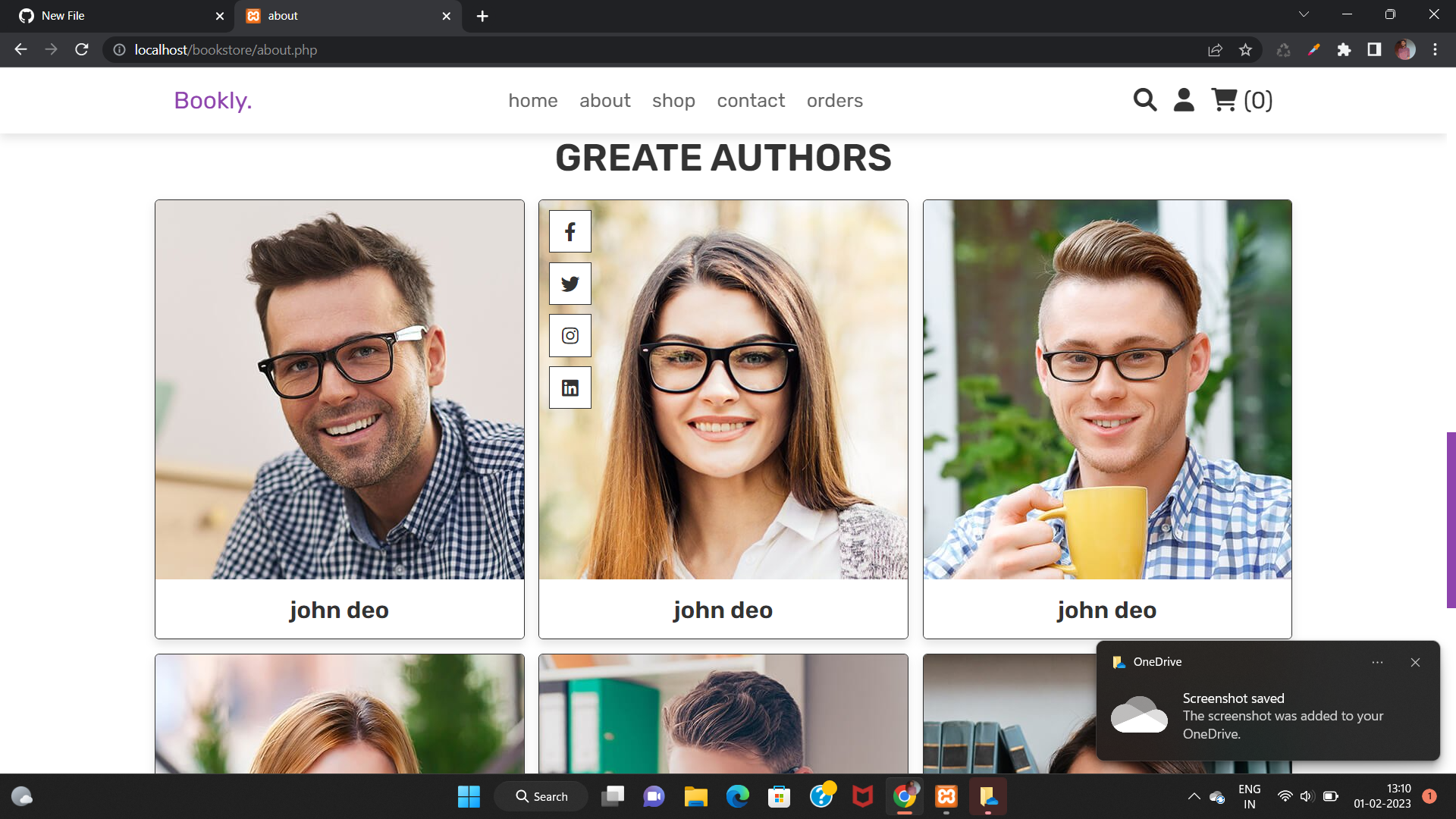Toggle the Chrome side panel
The image size is (1456, 819).
[x=1374, y=49]
